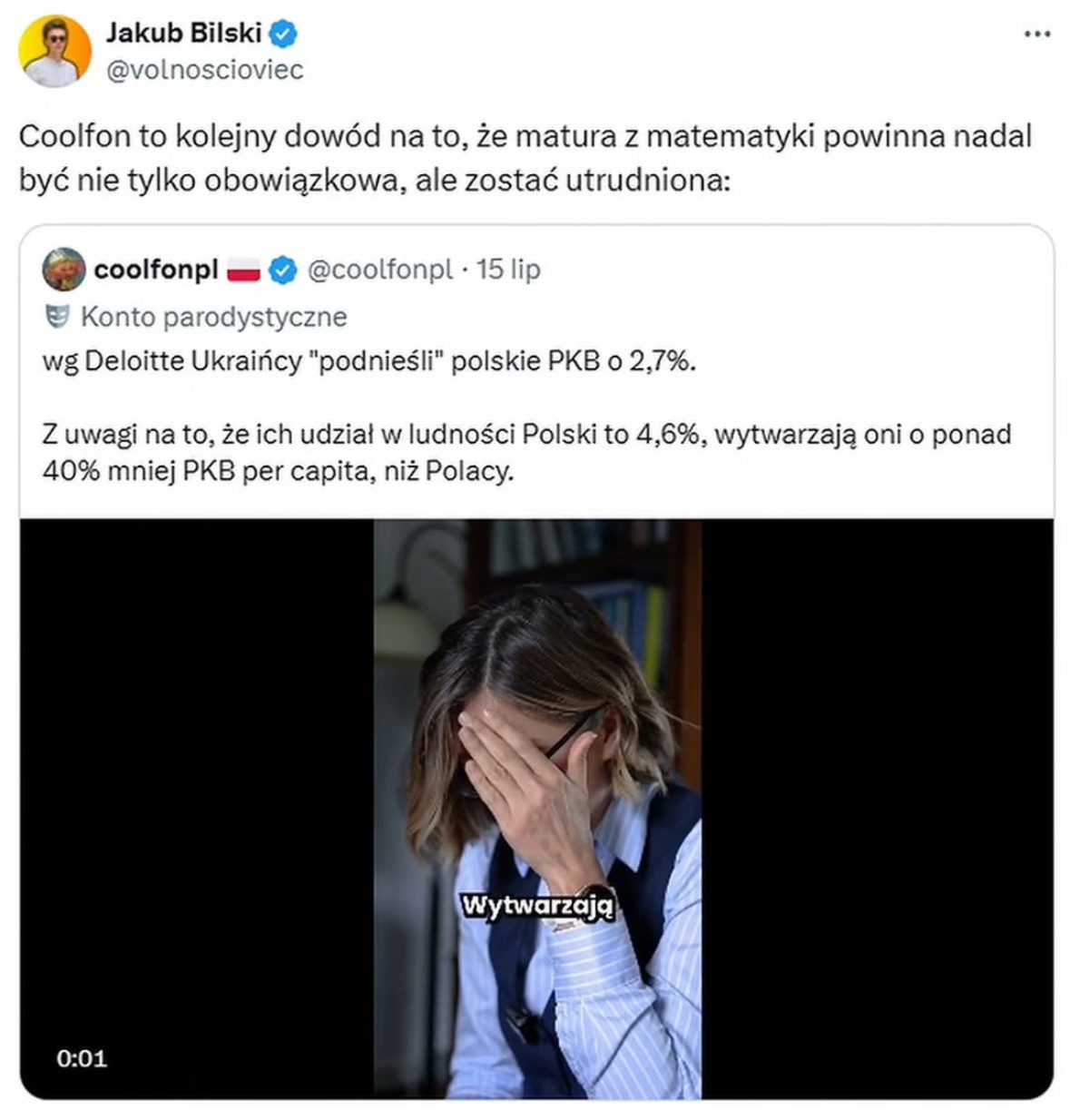Click the 'Wytwarzają' caption in the video
1070x1120 pixels.
[x=537, y=905]
